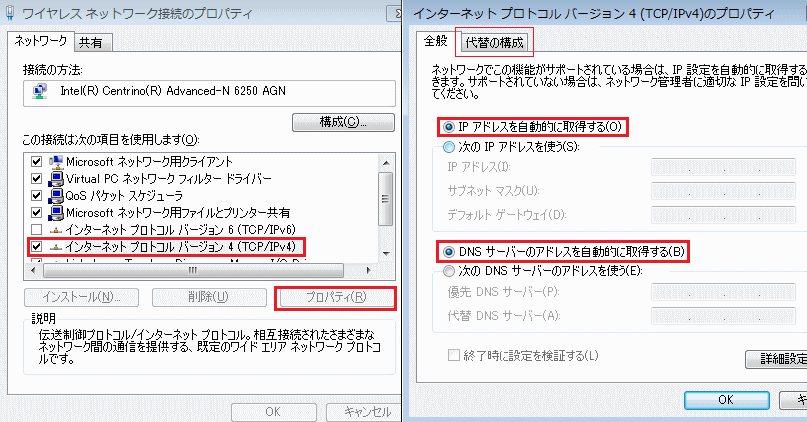Click the vertical scrollbar thumb of item list
The image size is (807, 422).
click(385, 199)
